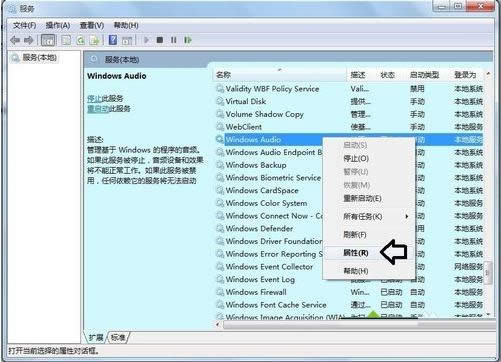Screen dimensions: 501x362
Task: Expand 所有任务(K) submenu arrow
Action: pos(406,217)
